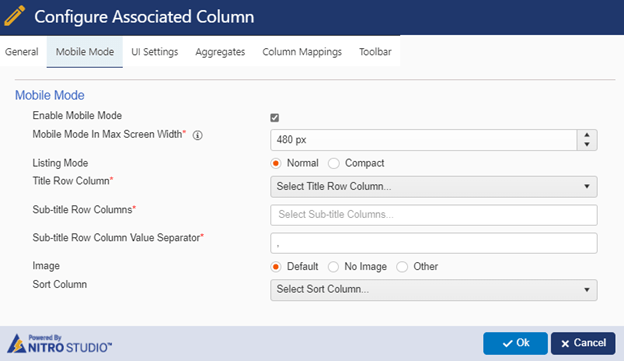Decrease screen width with down arrow
Viewport: 624px width, 361px height.
click(587, 144)
